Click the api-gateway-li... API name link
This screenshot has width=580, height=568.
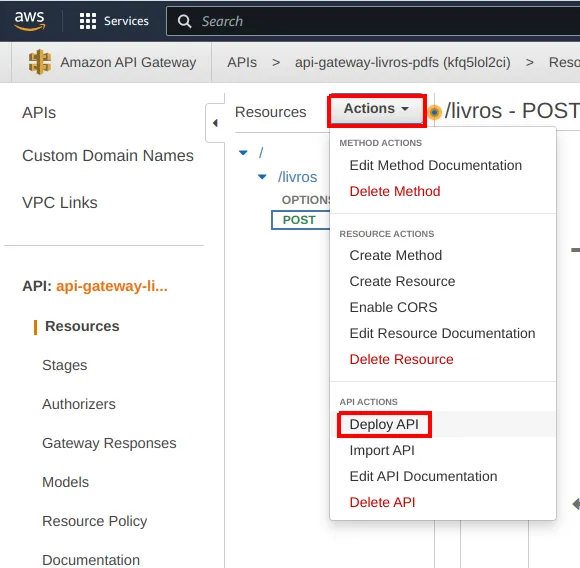pyautogui.click(x=112, y=286)
